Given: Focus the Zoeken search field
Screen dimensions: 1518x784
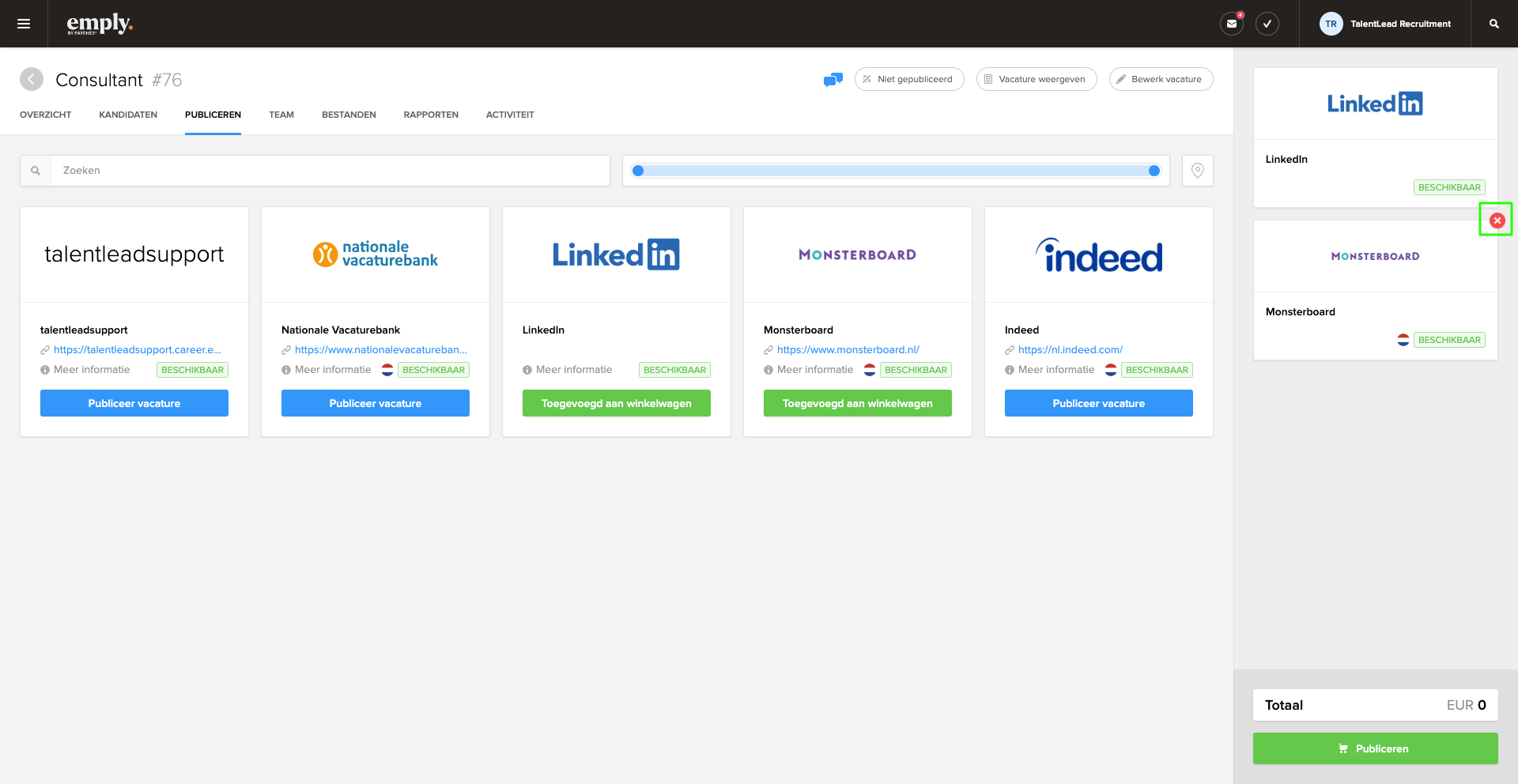Looking at the screenshot, I should pos(330,171).
